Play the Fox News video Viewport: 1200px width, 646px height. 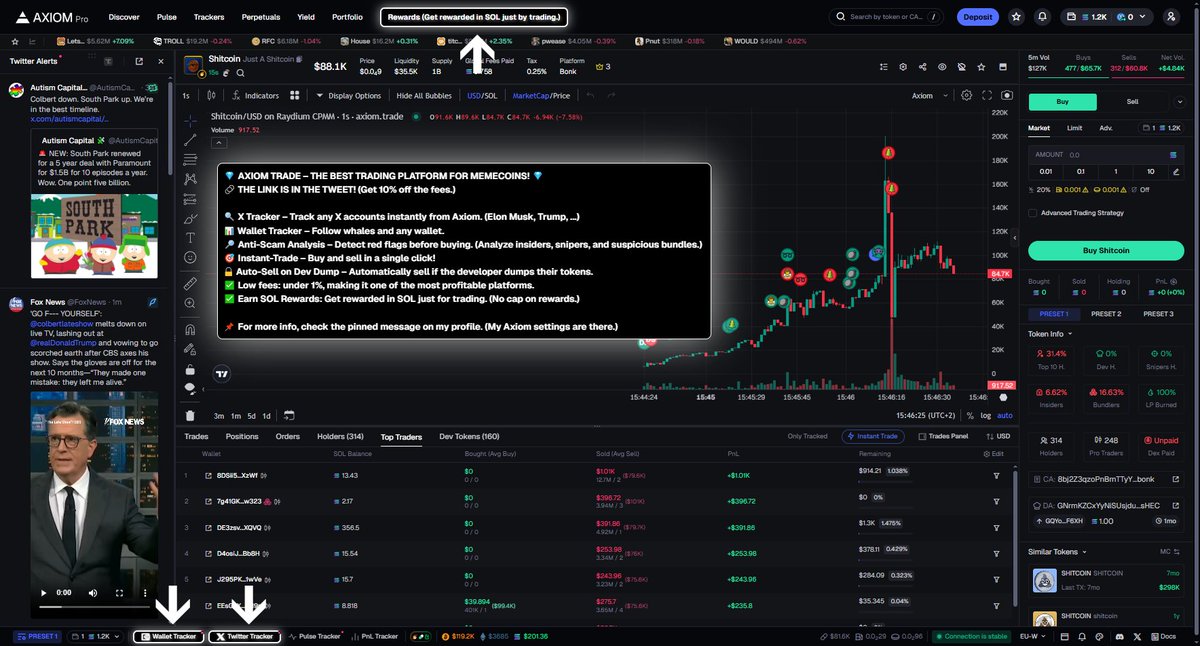coord(42,592)
